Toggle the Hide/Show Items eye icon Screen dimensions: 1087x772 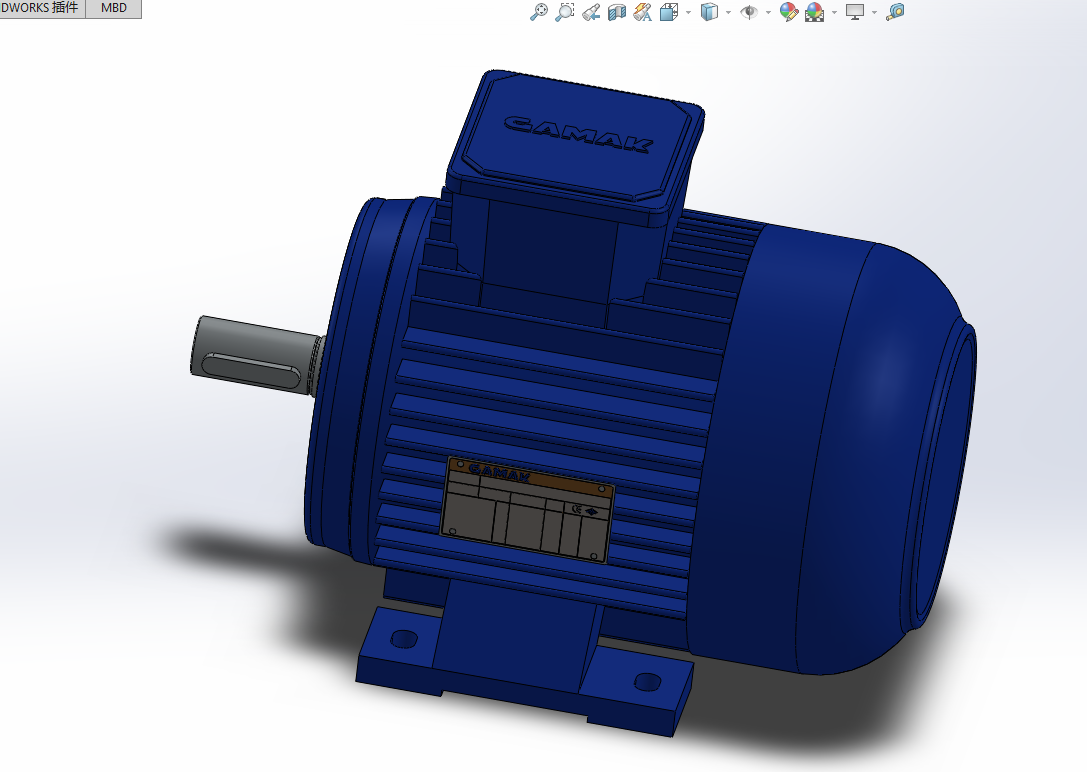(x=749, y=12)
